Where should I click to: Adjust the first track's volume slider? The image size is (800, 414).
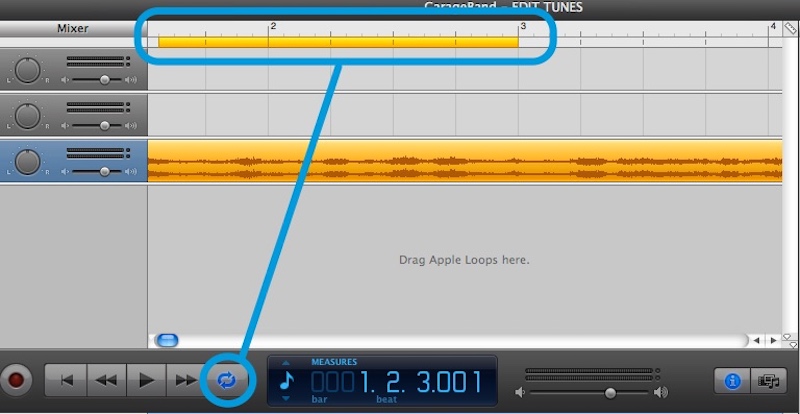[105, 80]
